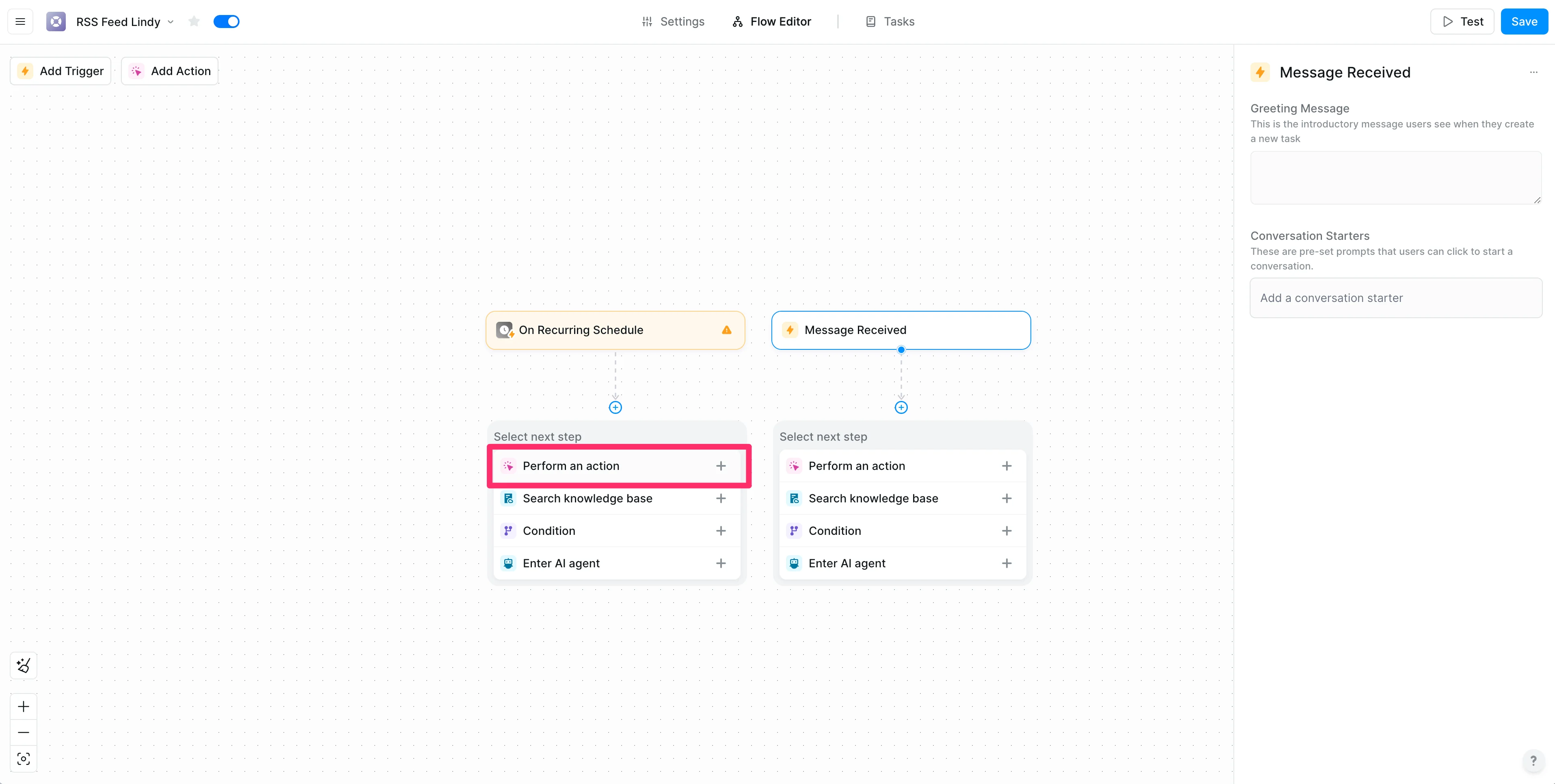
Task: Fit flow view to screen
Action: [24, 759]
